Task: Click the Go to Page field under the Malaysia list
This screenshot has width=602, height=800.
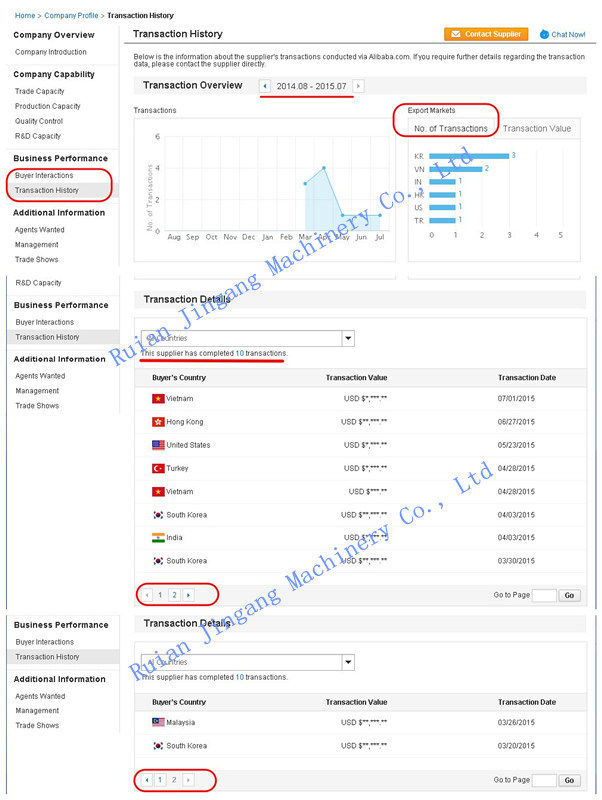Action: point(544,780)
